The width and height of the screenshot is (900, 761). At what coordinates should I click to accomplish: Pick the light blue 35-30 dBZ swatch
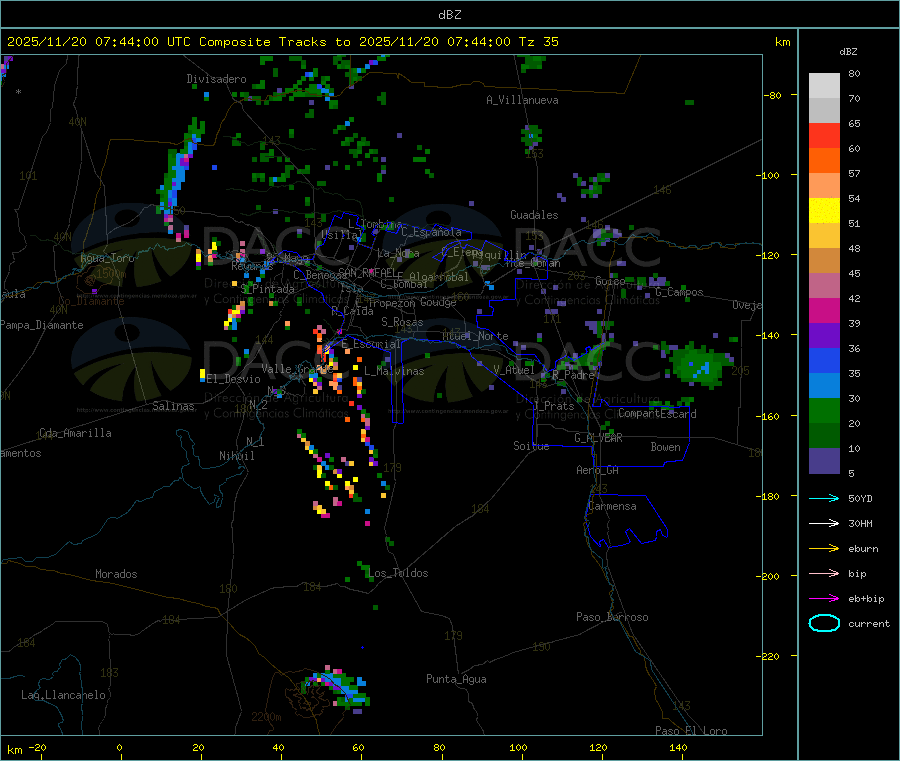click(x=824, y=386)
